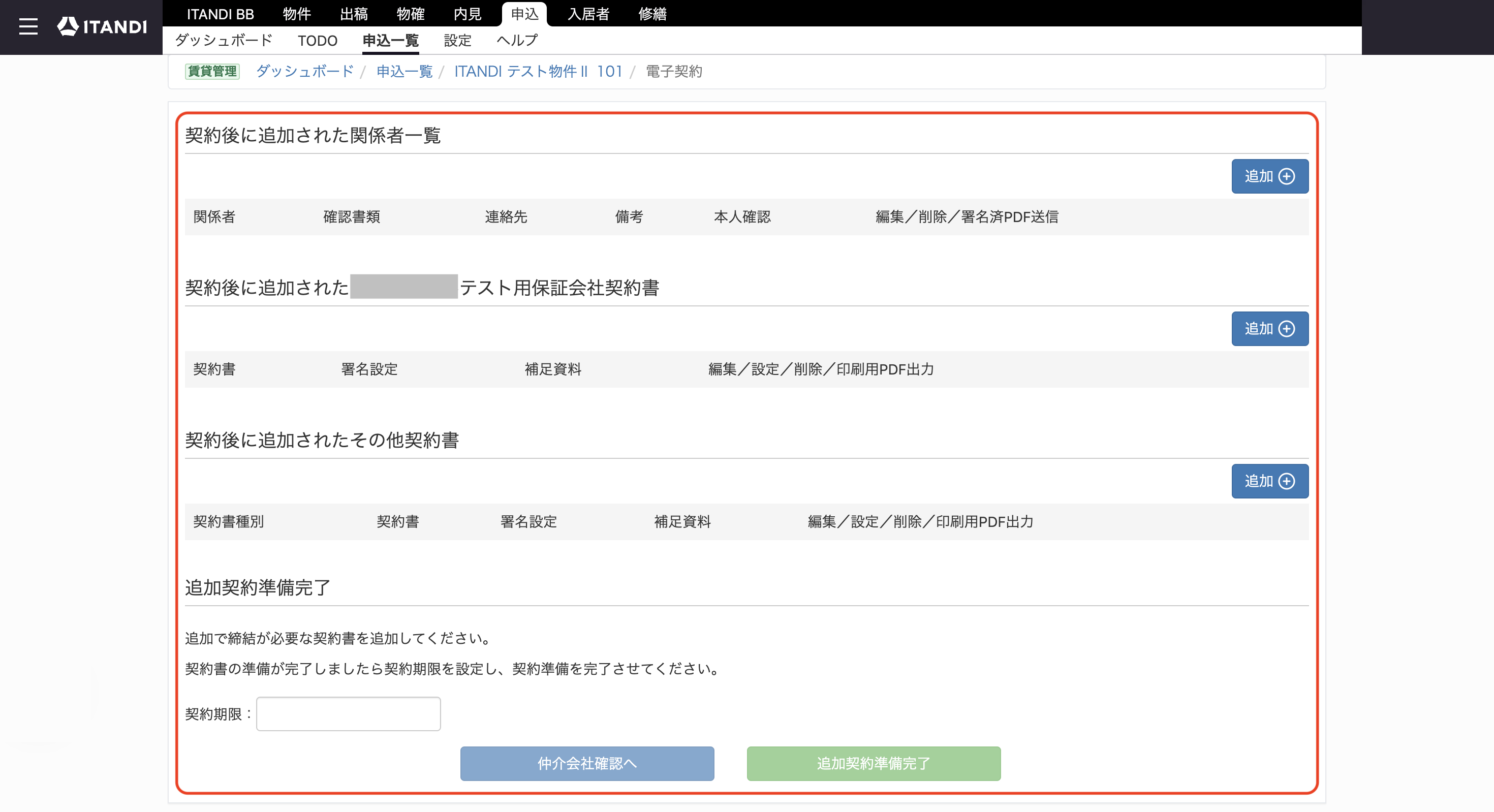Follow the ITANDI テスト物件 II 101 breadcrumb
This screenshot has height=812, width=1494.
(538, 71)
